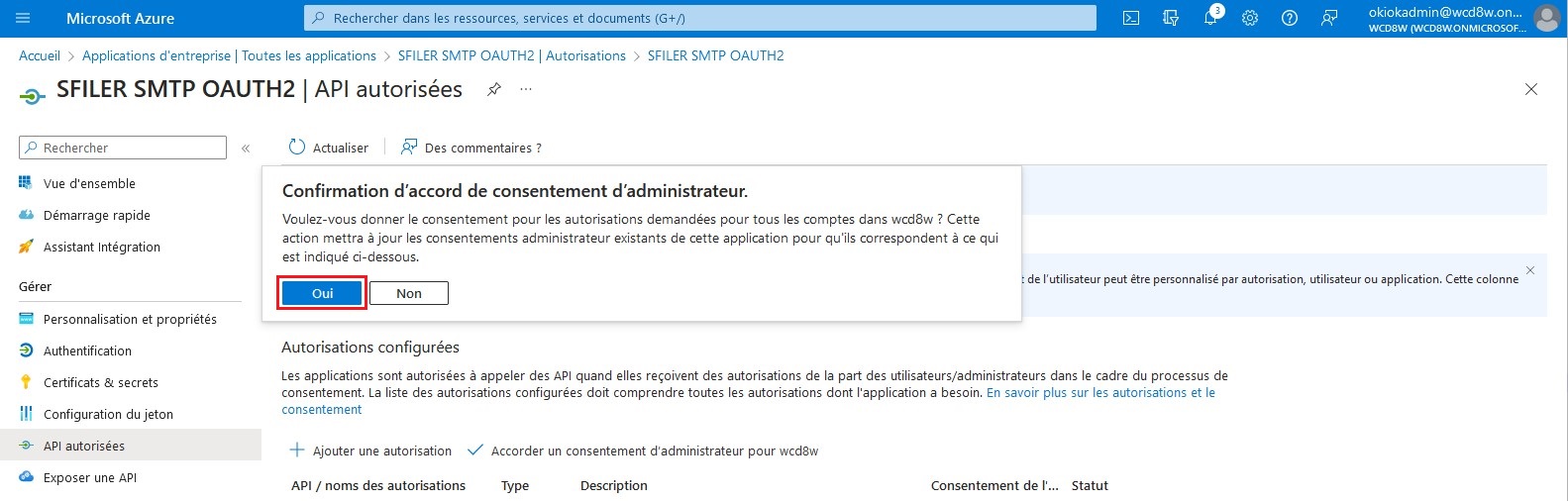Viewport: 1568px width, 501px height.
Task: Click the Démarrage rapide cloud icon
Action: pos(26,215)
